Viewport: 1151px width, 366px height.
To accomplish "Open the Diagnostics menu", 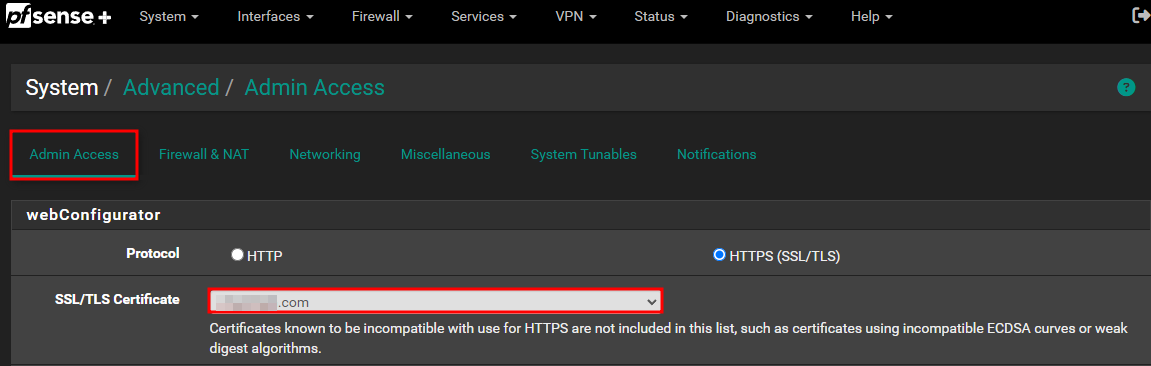I will click(x=769, y=16).
